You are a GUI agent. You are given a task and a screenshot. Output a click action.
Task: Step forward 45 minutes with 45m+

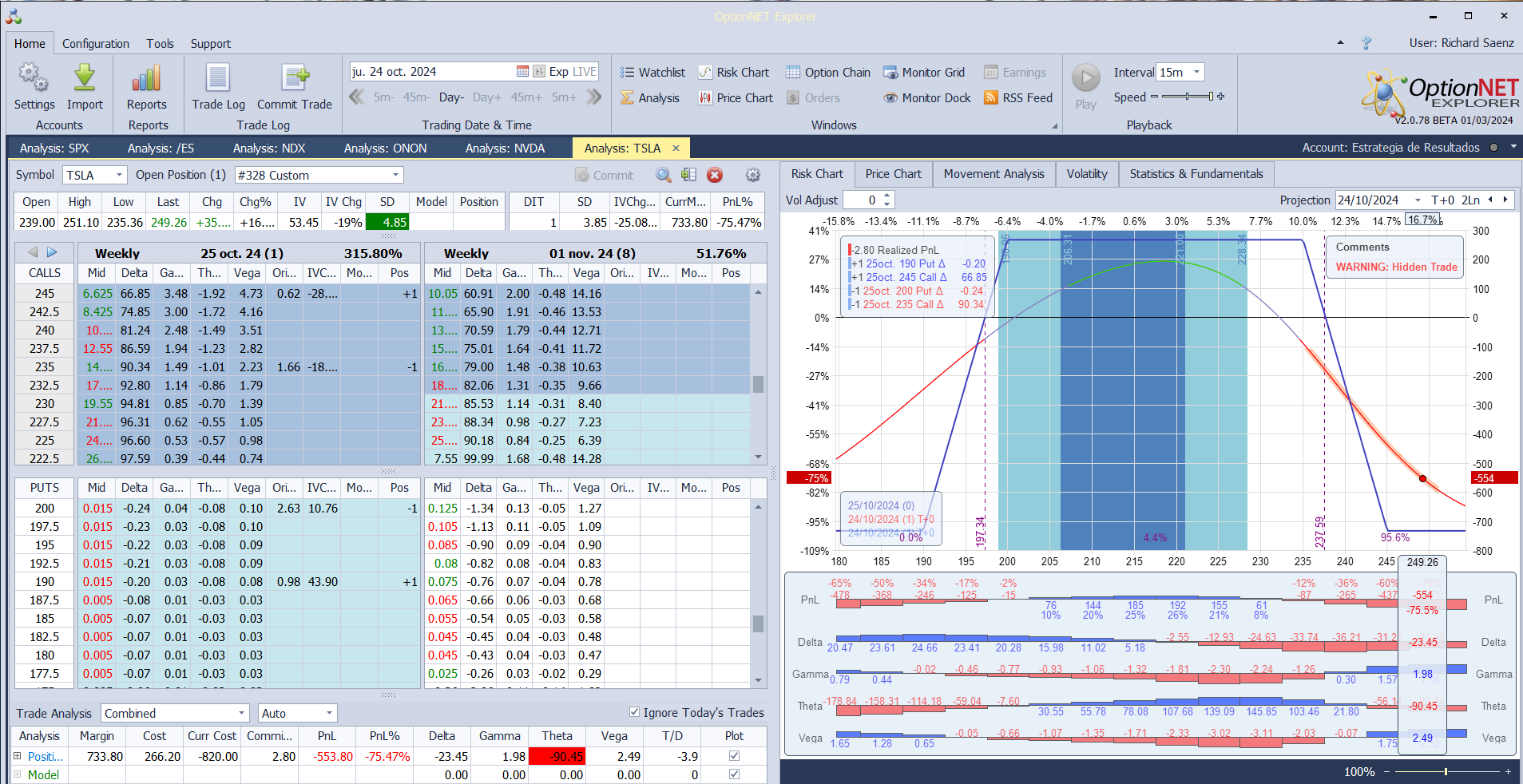(527, 97)
